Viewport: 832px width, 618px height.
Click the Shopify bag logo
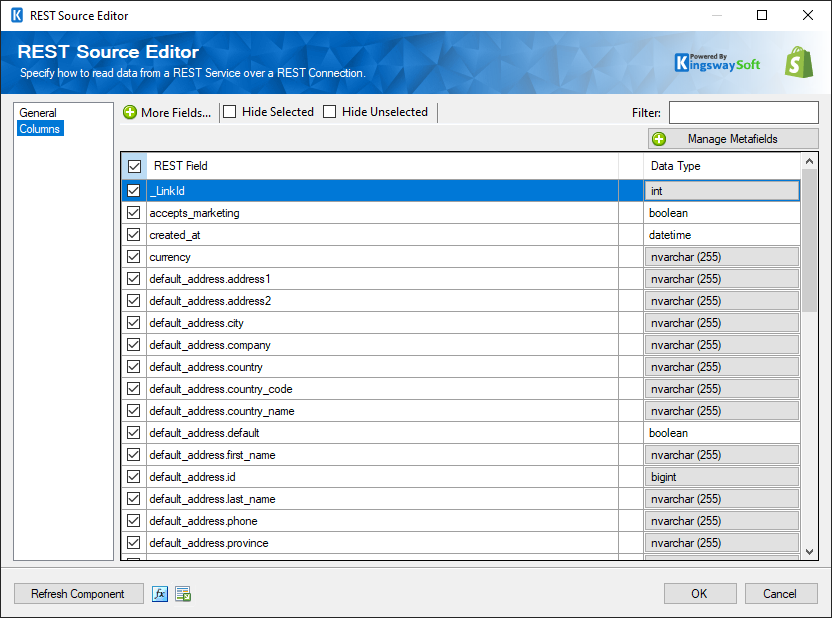point(799,63)
